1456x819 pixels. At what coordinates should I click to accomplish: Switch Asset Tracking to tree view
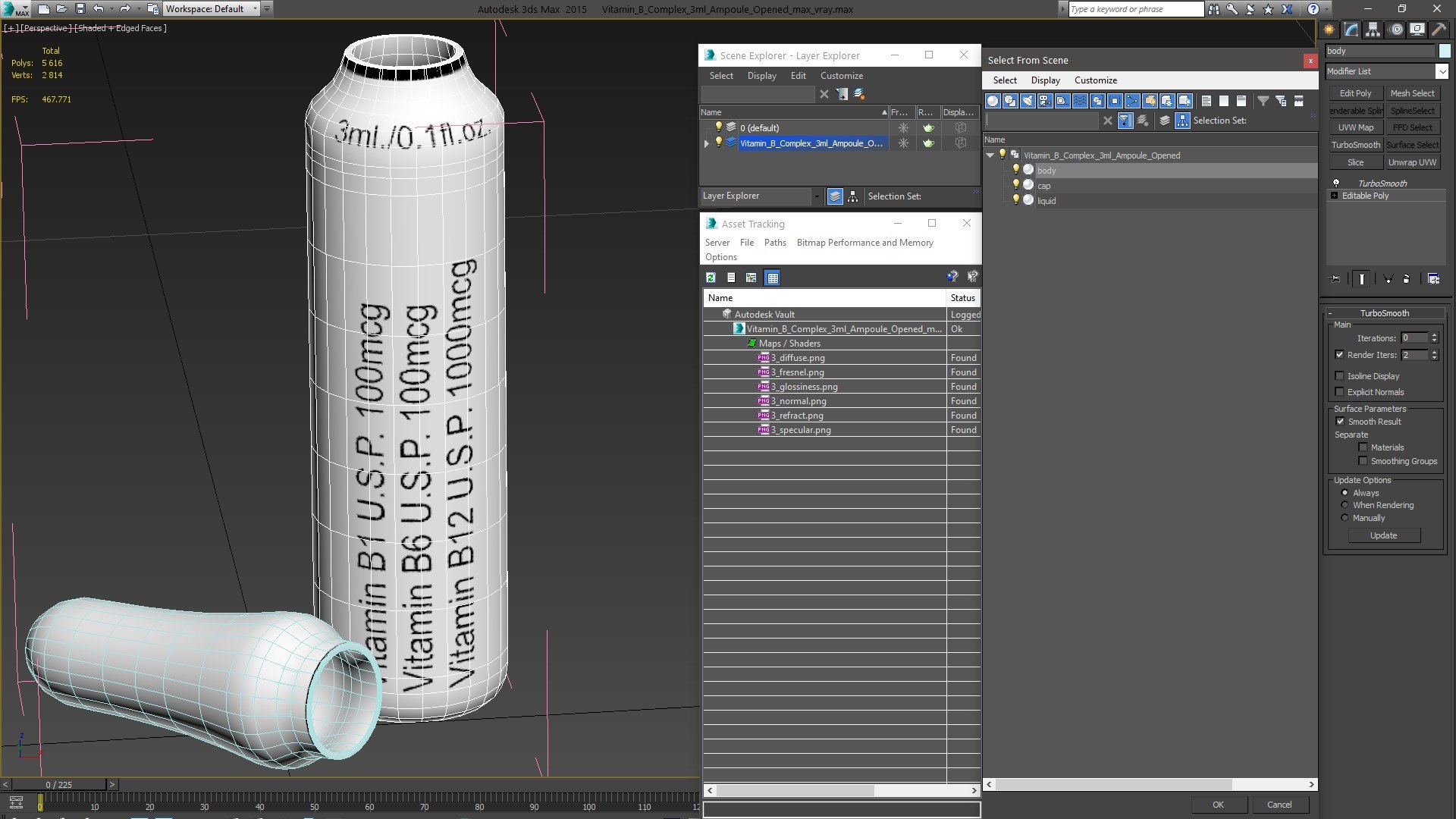coord(751,278)
